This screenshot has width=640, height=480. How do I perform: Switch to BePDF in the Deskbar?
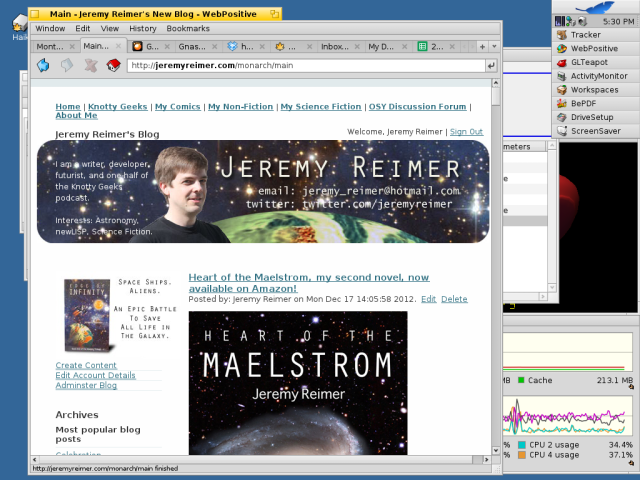596,103
